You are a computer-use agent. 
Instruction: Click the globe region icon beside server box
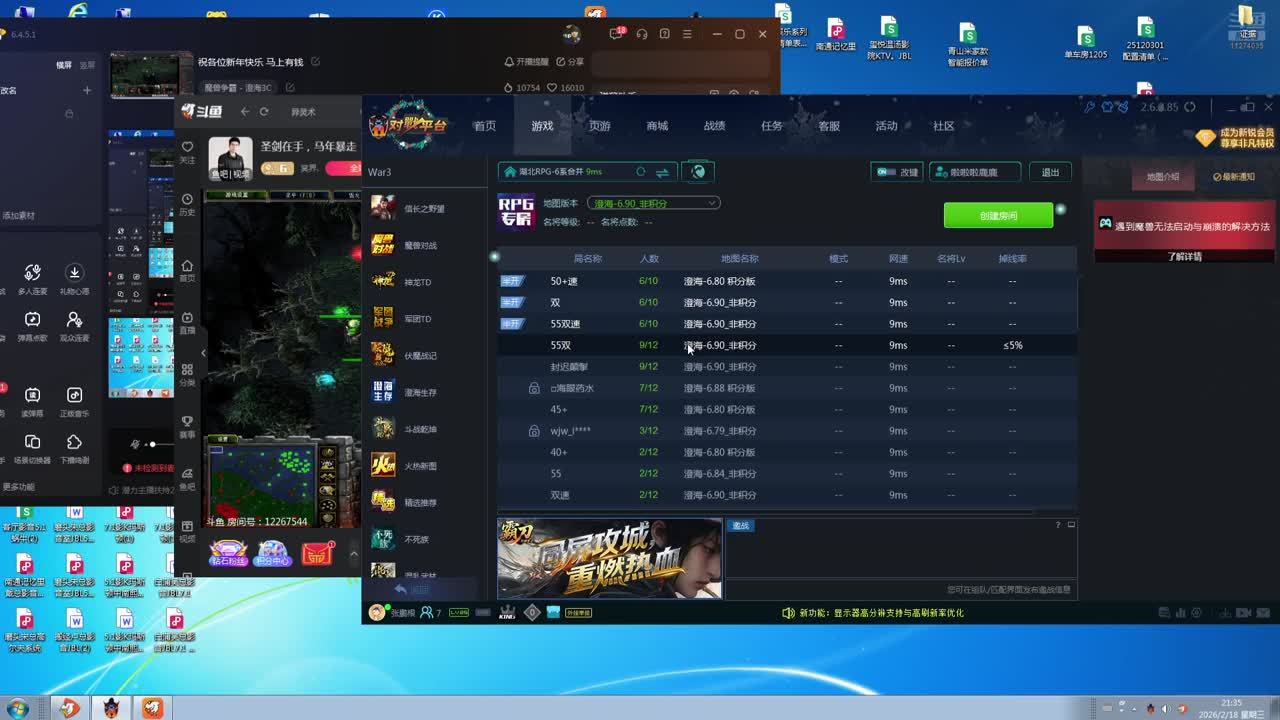point(698,172)
